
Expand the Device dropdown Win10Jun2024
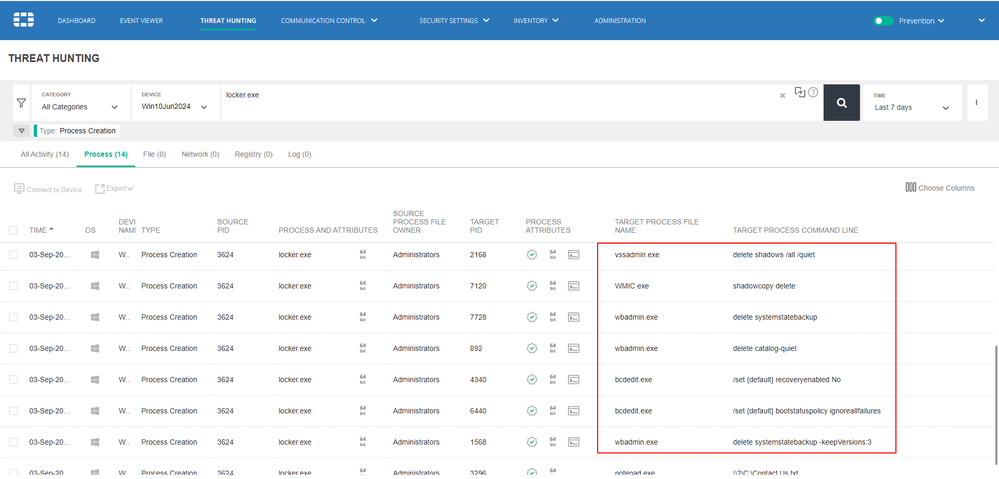(x=174, y=107)
